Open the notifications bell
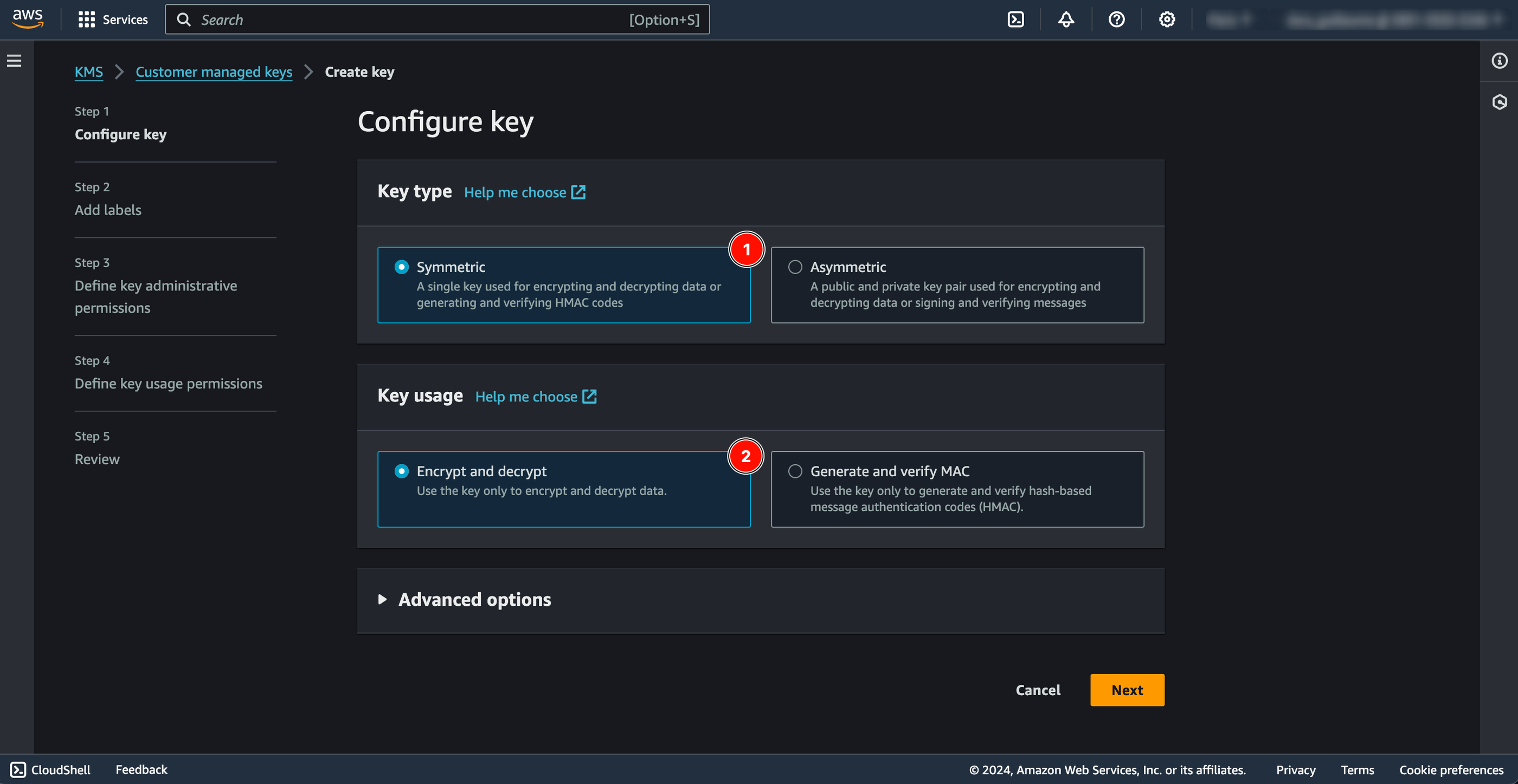Image resolution: width=1518 pixels, height=784 pixels. (x=1065, y=20)
